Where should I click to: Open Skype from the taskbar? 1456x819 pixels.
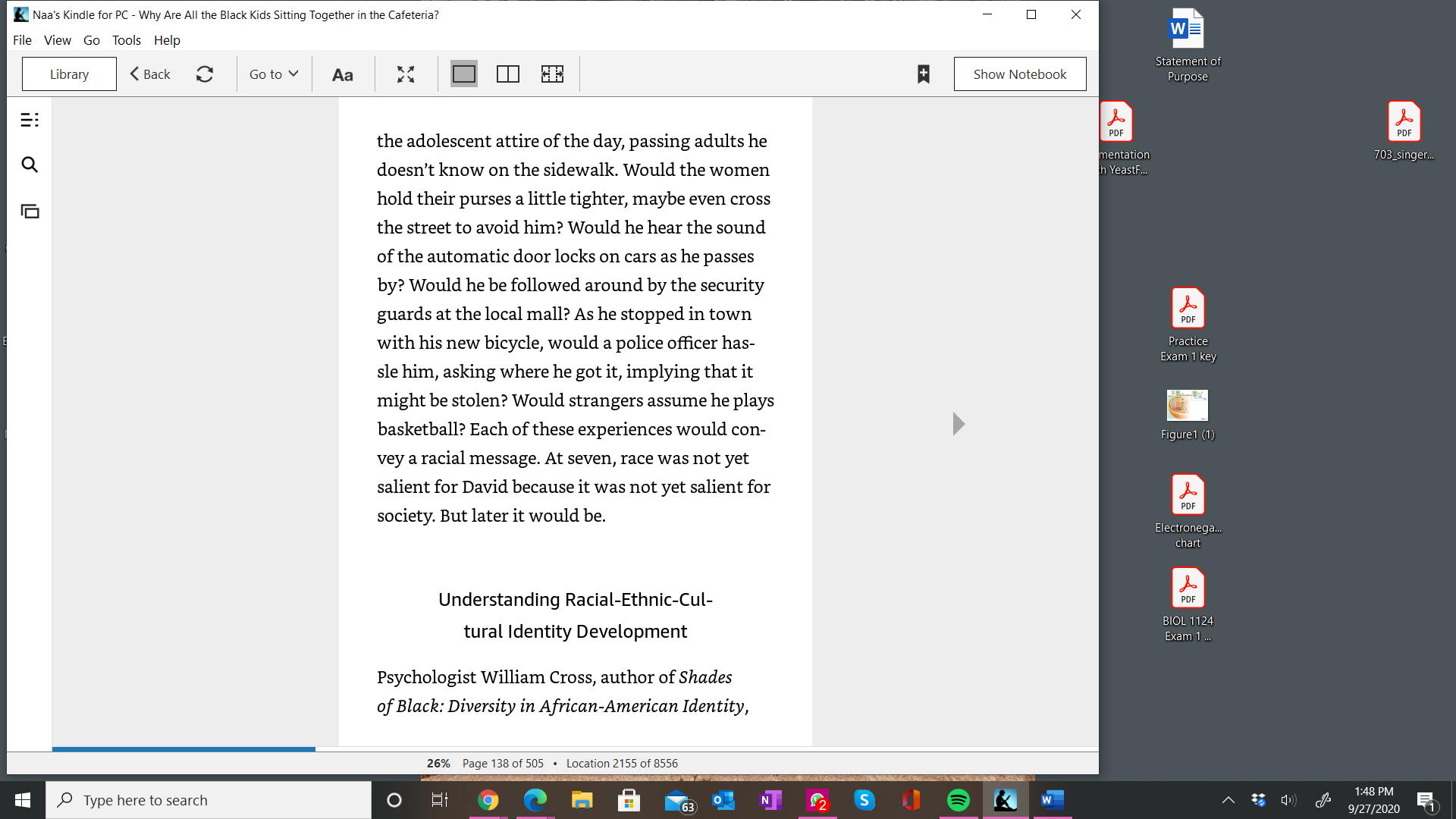click(x=864, y=800)
